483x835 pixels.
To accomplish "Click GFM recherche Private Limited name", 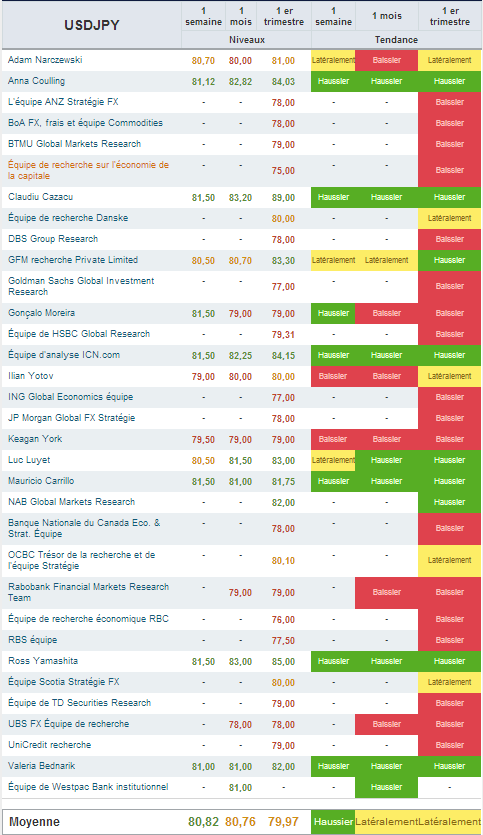I will pos(73,260).
